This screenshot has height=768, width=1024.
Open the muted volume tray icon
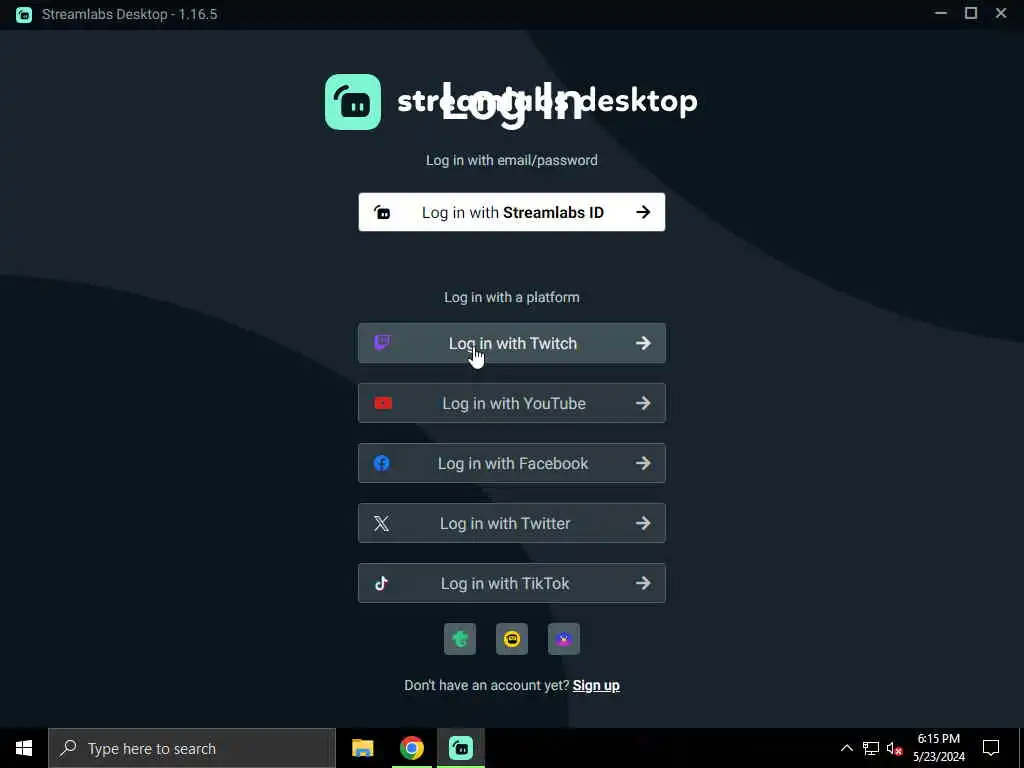(894, 748)
